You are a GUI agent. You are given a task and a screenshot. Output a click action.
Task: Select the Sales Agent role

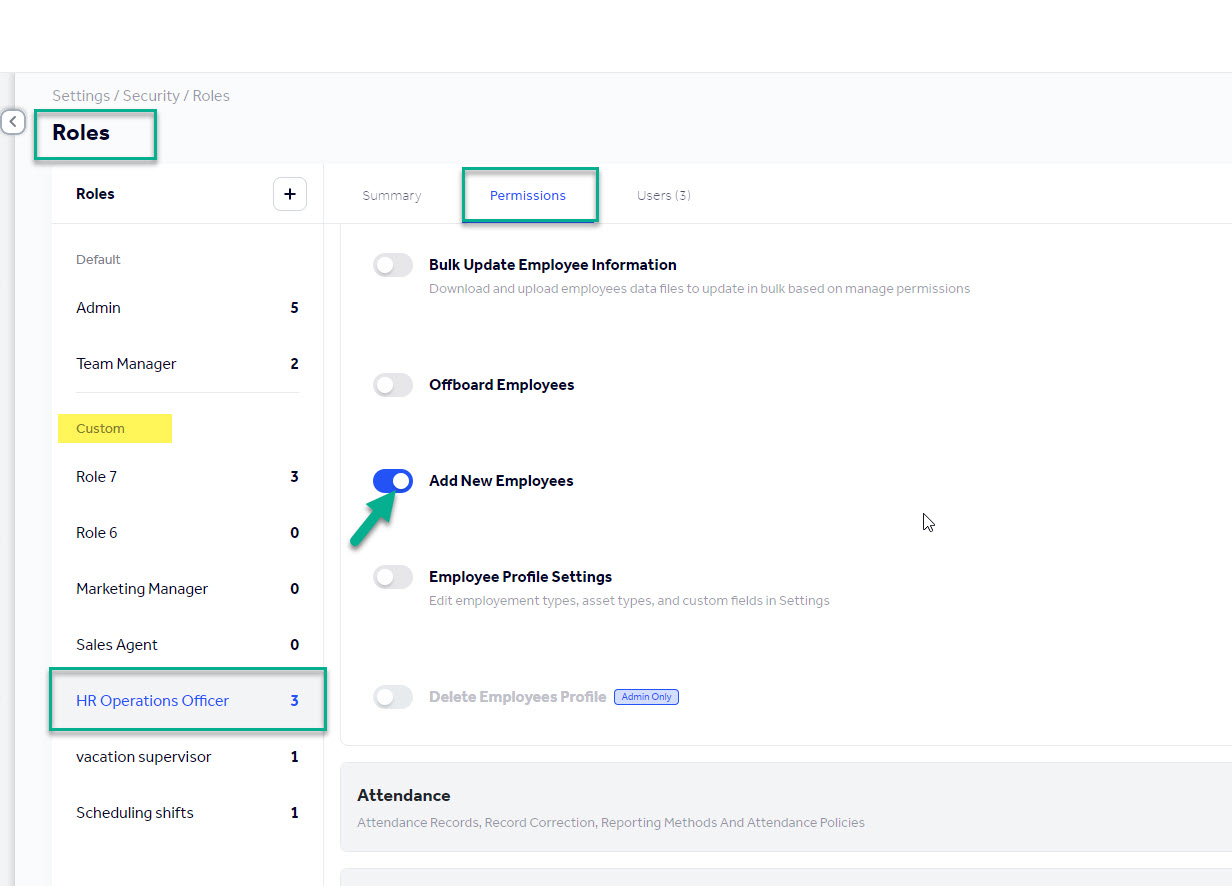pos(117,644)
